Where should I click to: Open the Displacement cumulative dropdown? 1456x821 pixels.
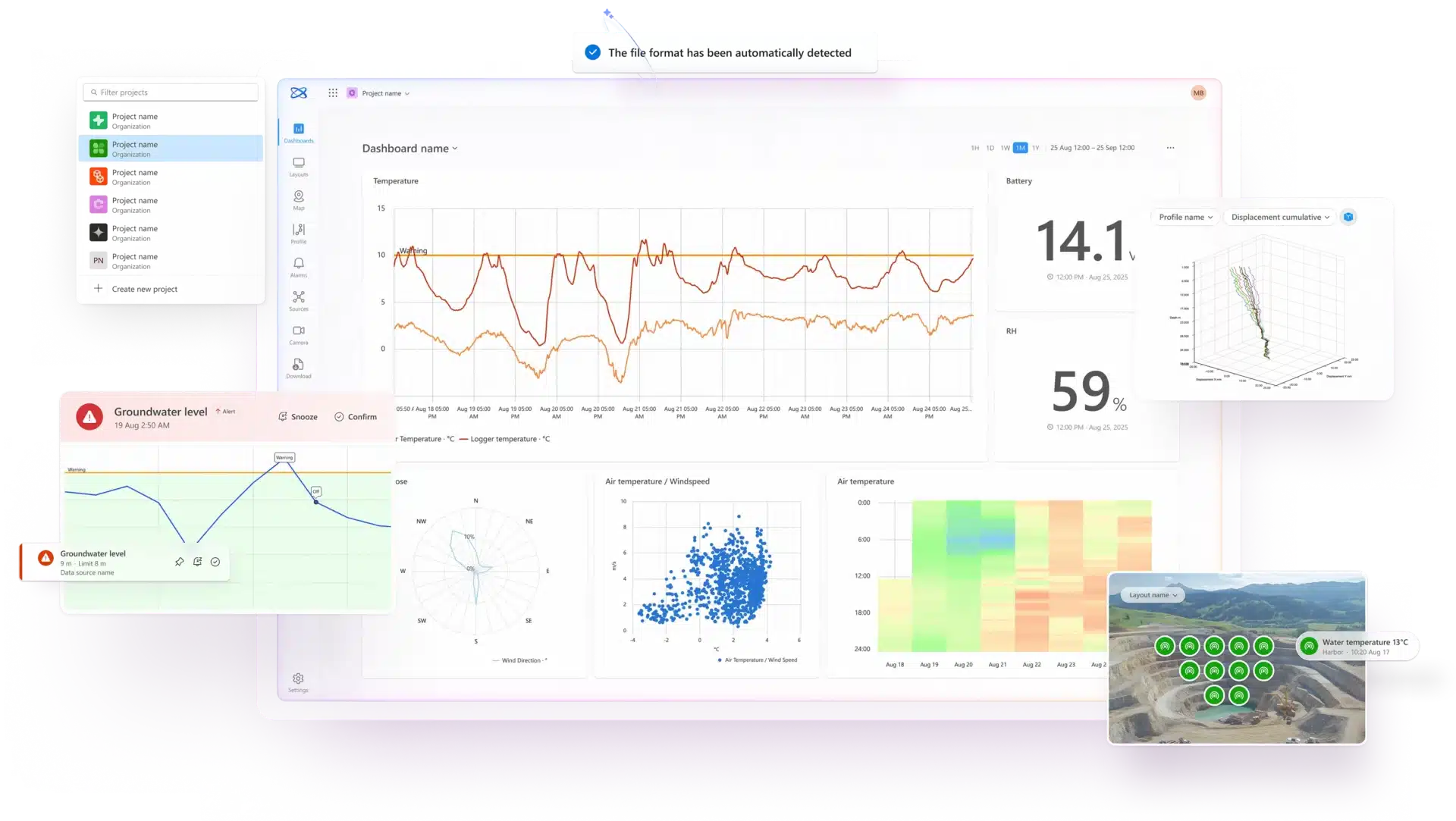tap(1280, 218)
